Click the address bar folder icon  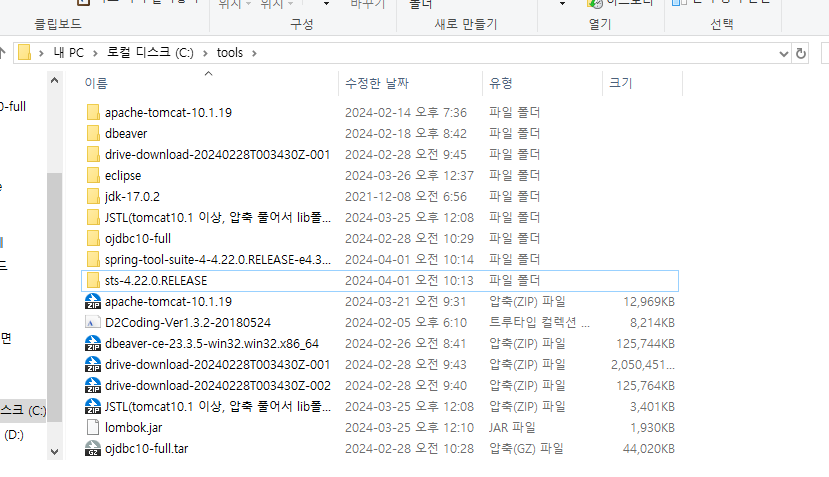24,52
